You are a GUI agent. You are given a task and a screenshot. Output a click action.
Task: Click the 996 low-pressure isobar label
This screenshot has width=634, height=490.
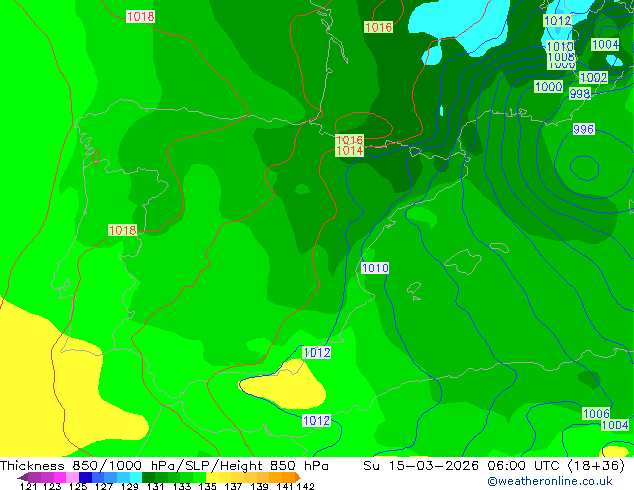[x=583, y=129]
